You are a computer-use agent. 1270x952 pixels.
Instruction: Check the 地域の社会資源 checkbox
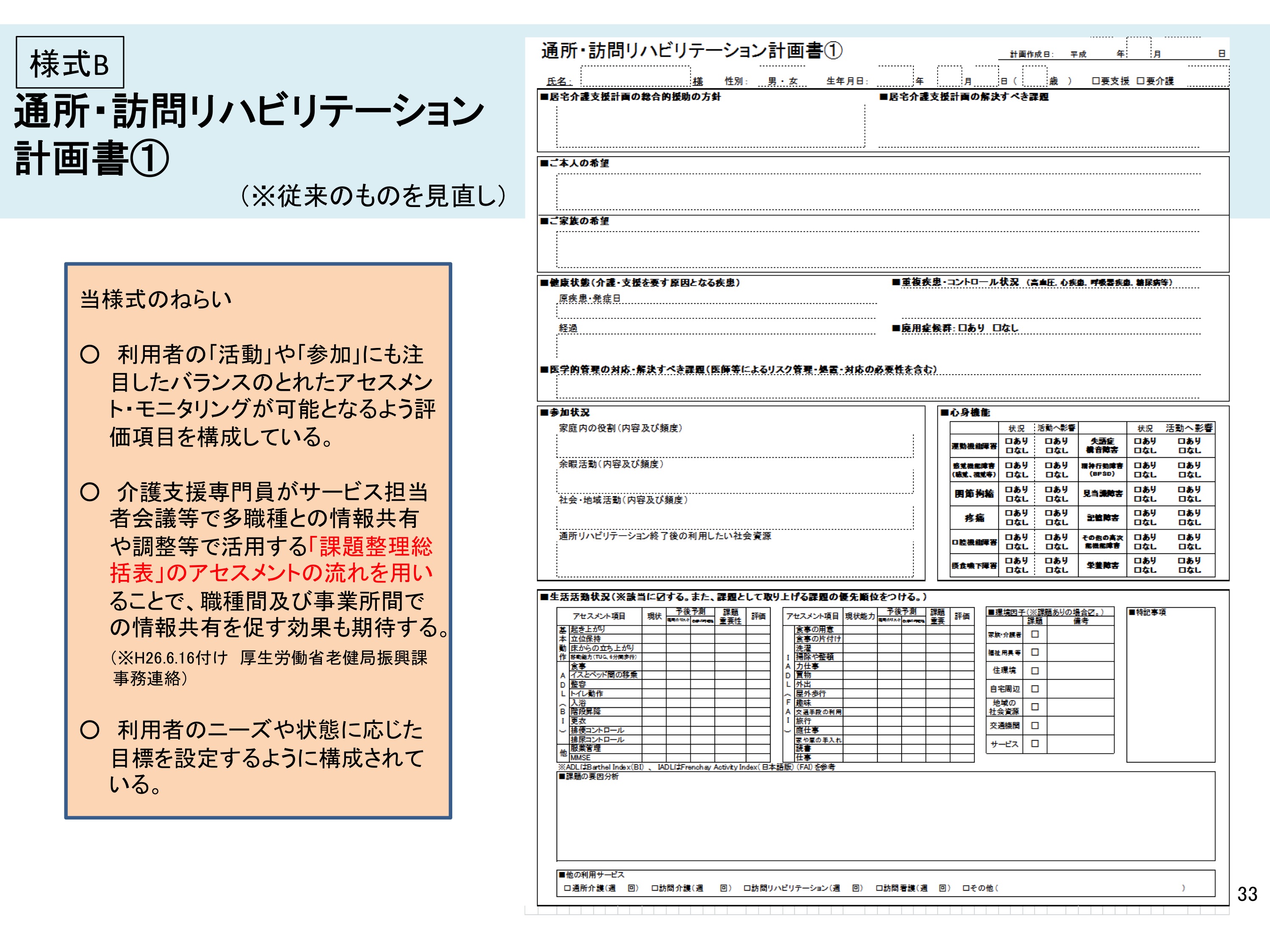pyautogui.click(x=1035, y=707)
